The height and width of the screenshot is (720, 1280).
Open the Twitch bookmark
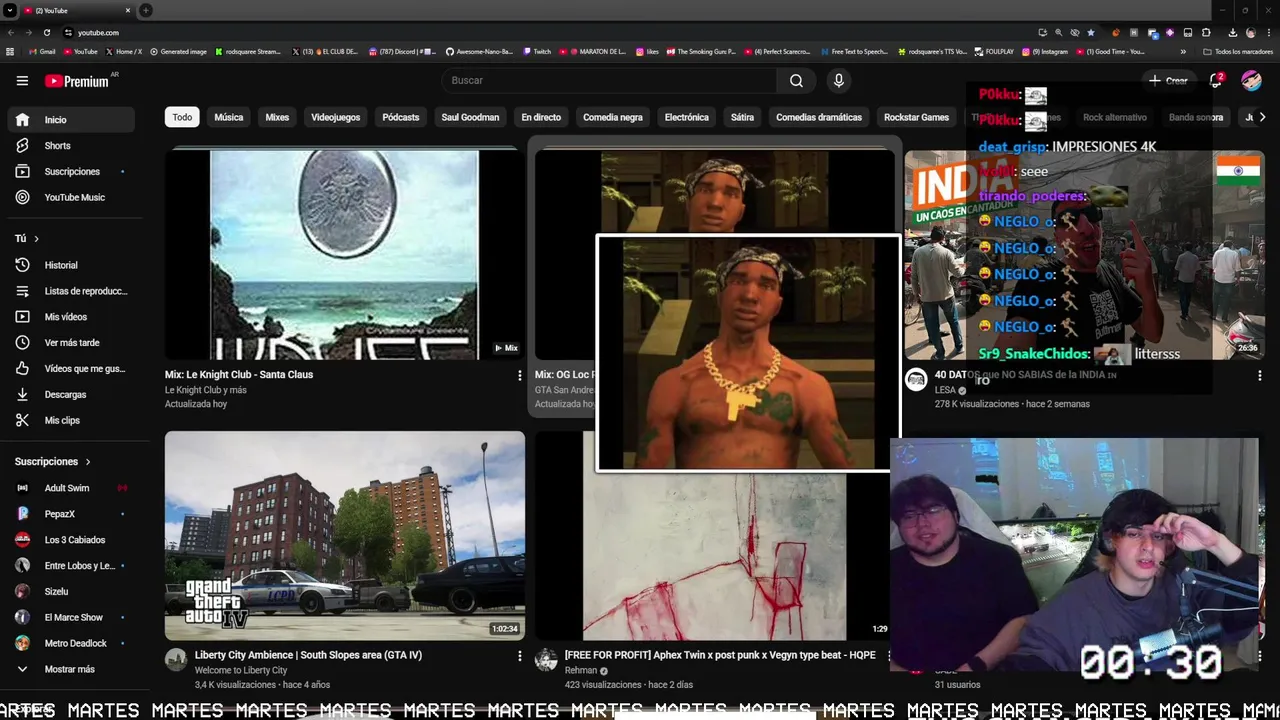click(x=537, y=51)
